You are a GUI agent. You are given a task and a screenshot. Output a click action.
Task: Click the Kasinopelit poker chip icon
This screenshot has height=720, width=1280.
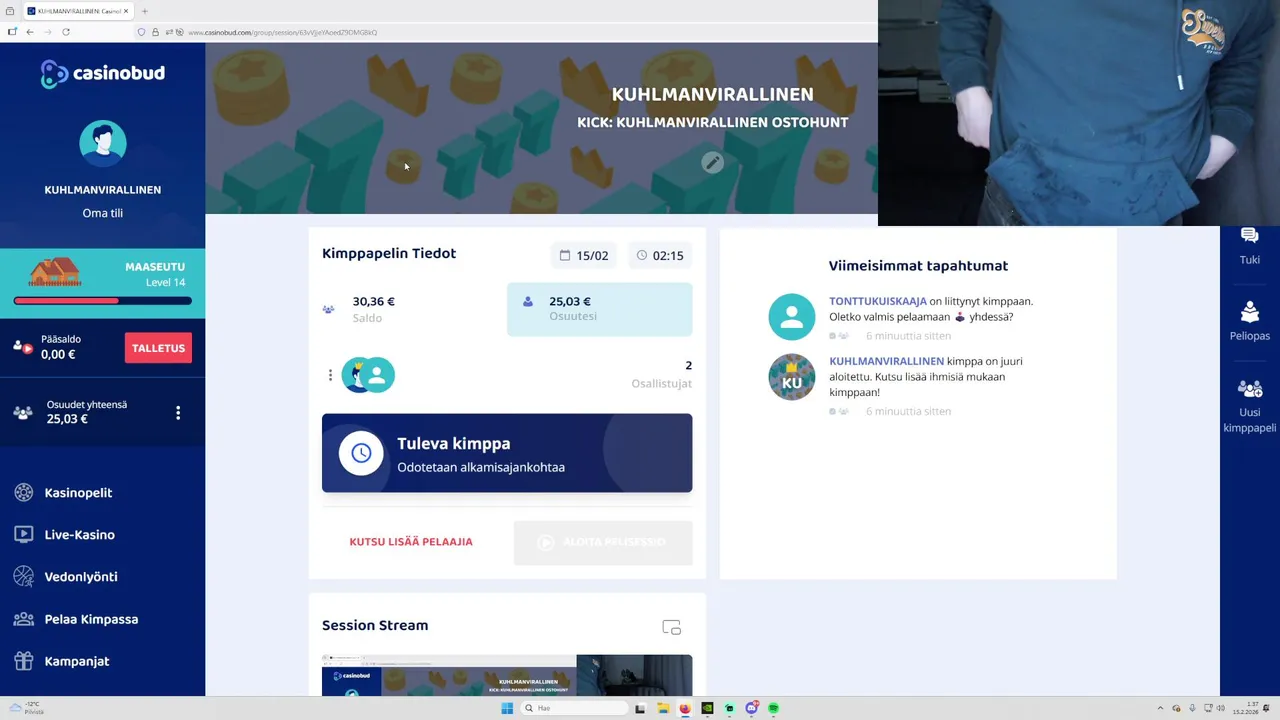point(23,492)
